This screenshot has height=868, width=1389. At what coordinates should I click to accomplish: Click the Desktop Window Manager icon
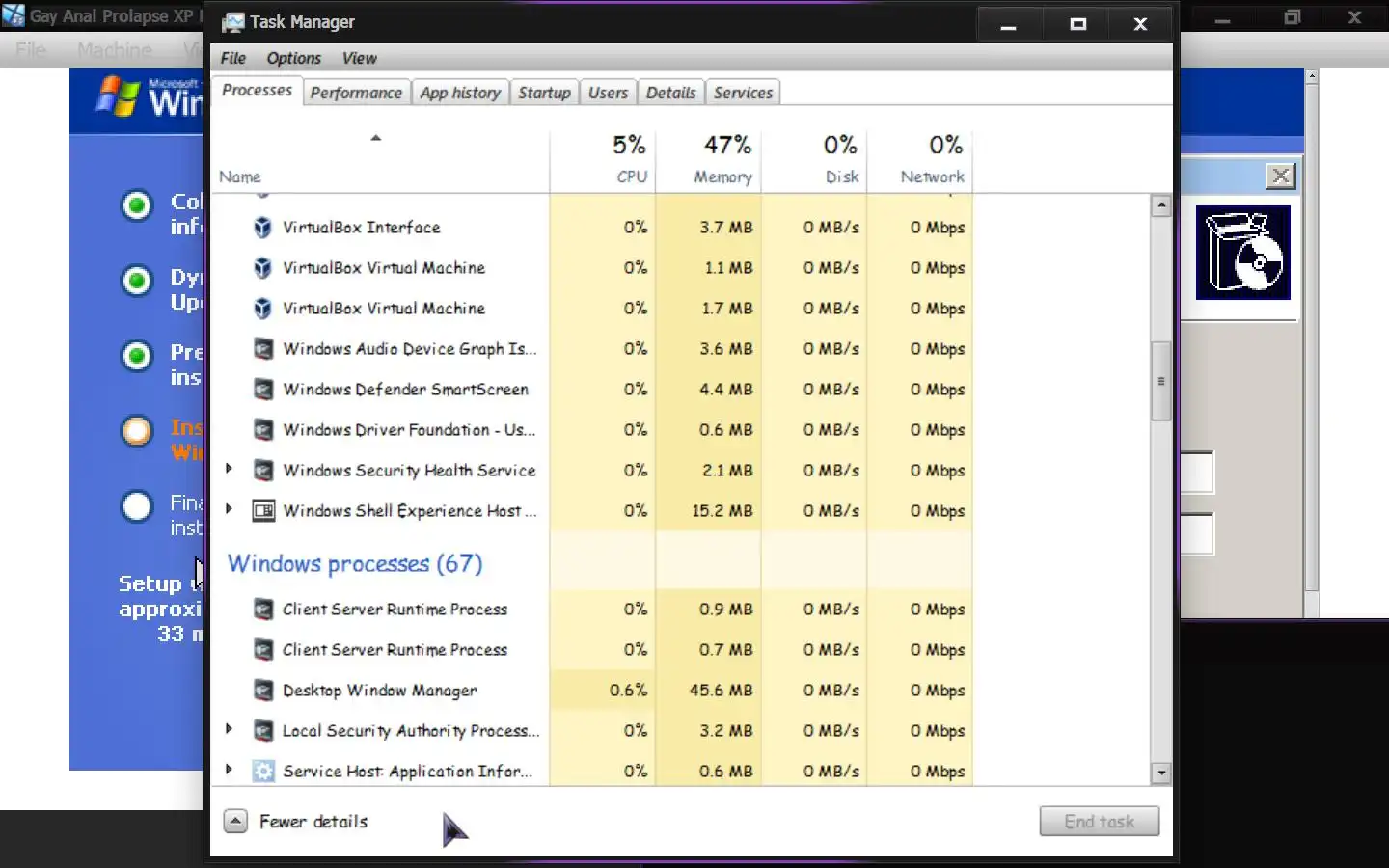click(262, 691)
